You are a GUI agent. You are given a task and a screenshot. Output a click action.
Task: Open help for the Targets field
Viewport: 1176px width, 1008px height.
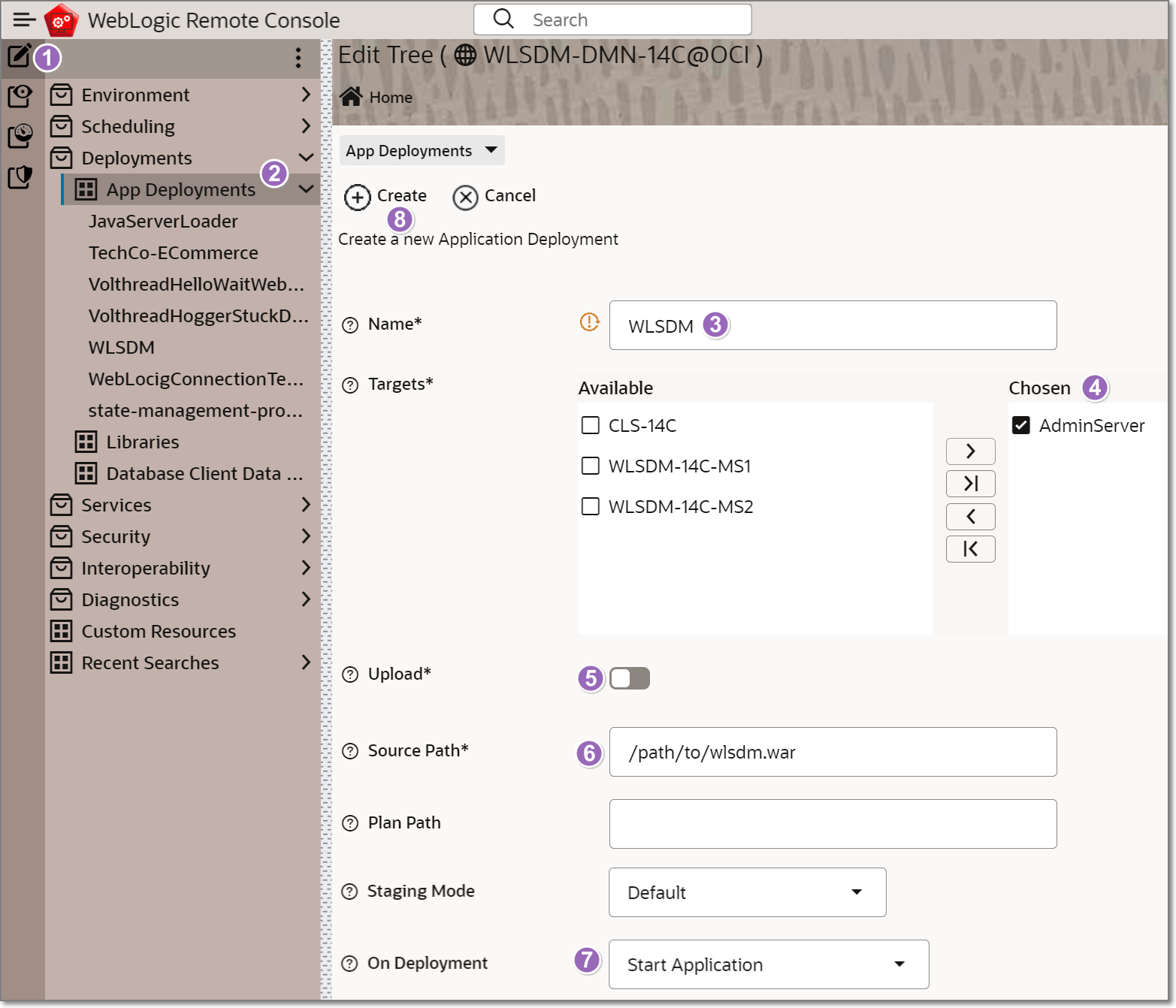coord(350,385)
